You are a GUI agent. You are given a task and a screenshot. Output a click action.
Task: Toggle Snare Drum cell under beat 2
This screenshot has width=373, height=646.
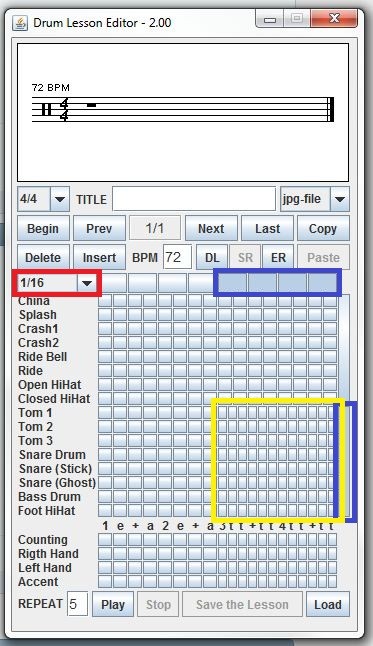point(165,455)
